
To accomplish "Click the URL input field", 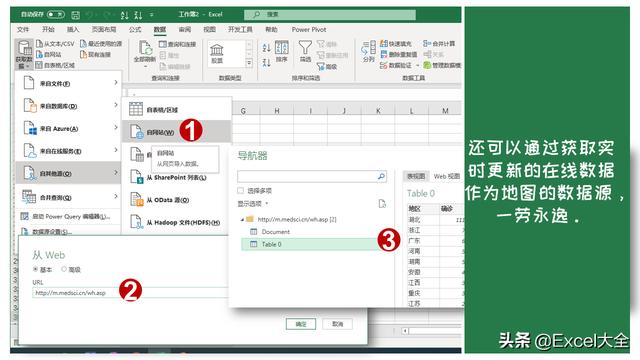I will coord(131,293).
